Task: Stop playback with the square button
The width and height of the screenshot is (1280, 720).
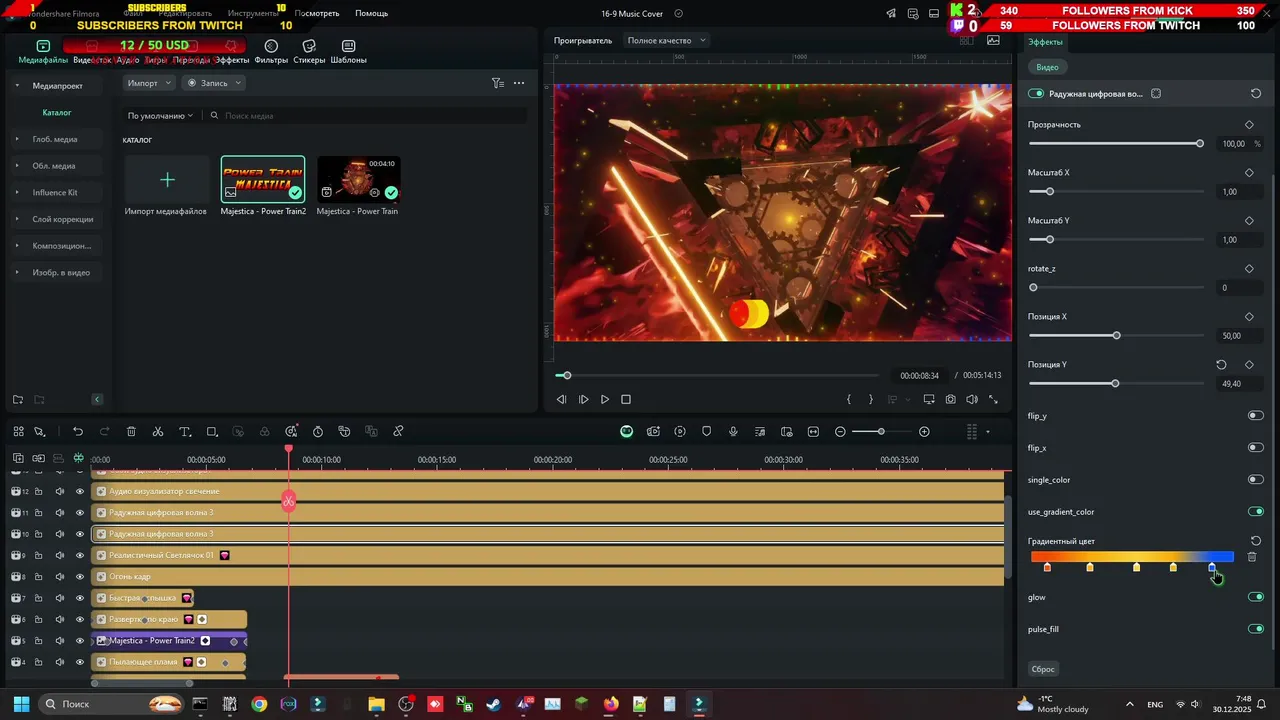Action: tap(626, 399)
